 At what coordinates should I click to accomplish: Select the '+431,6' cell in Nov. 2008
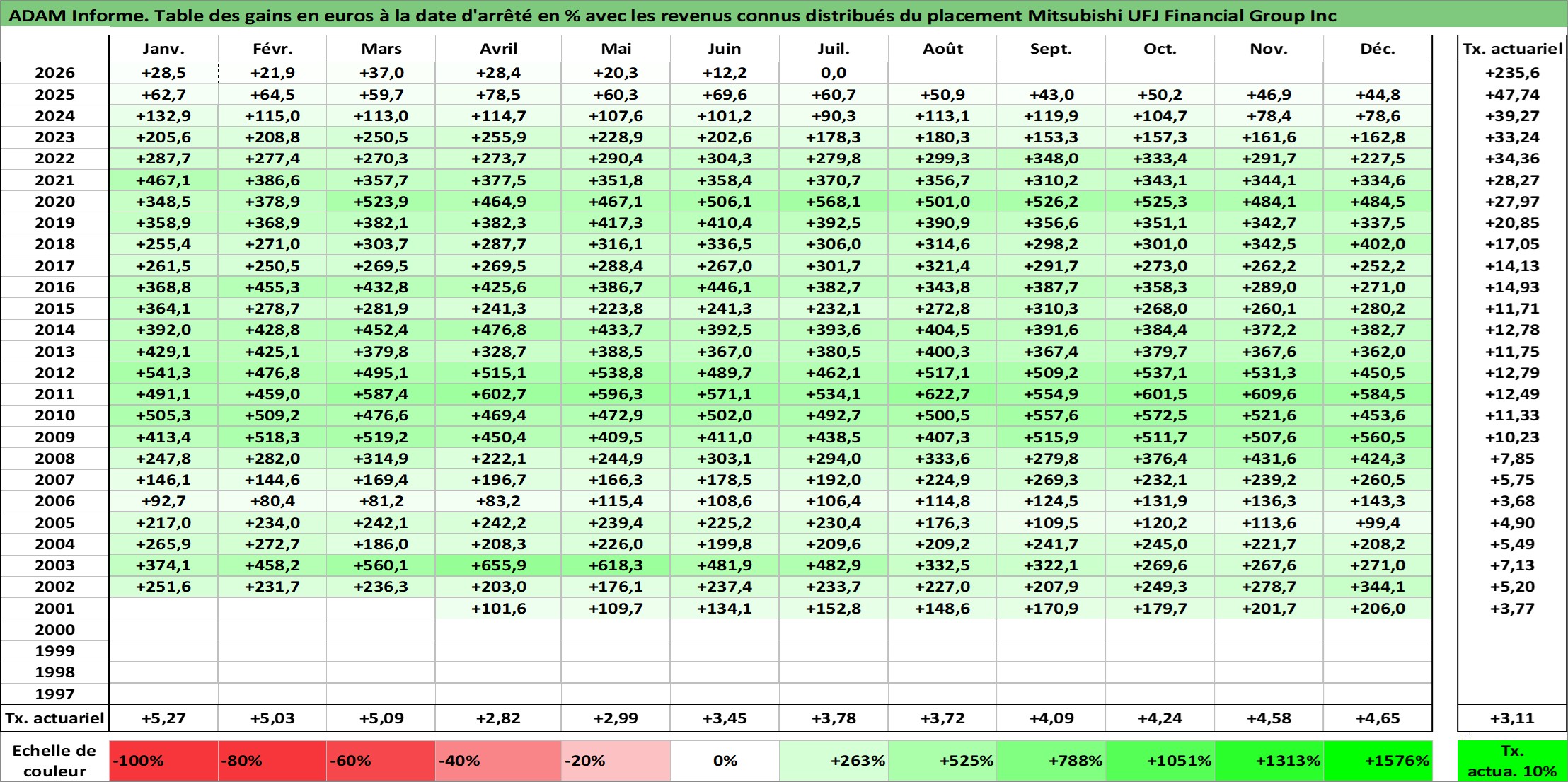click(1269, 459)
